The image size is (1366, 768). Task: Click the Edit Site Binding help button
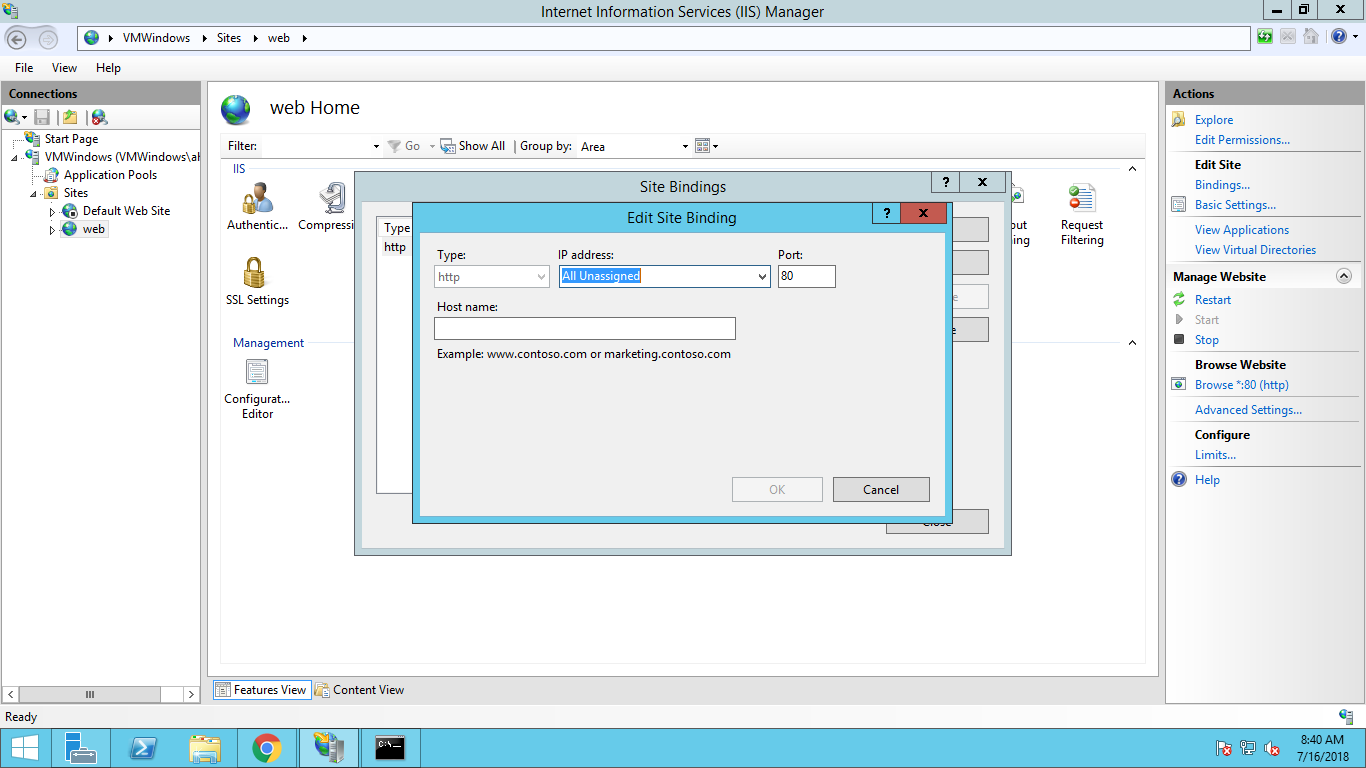pyautogui.click(x=886, y=213)
